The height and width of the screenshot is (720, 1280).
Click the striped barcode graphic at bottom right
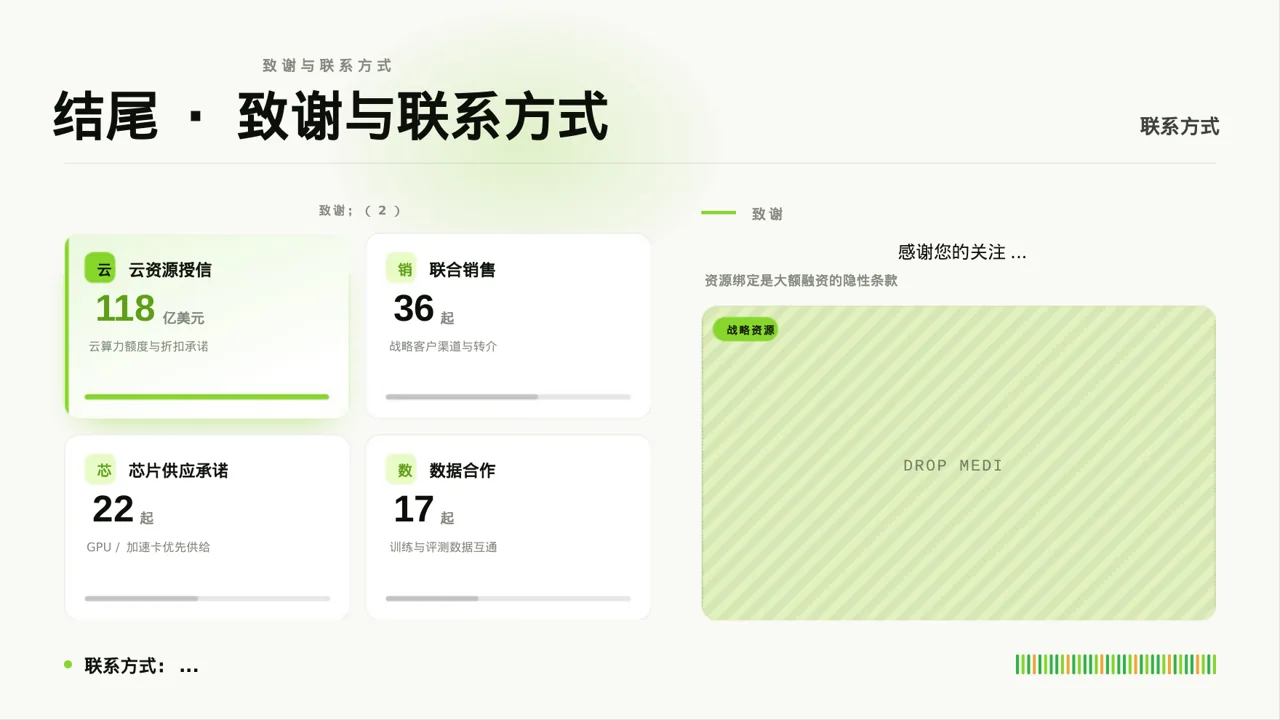[x=1116, y=664]
